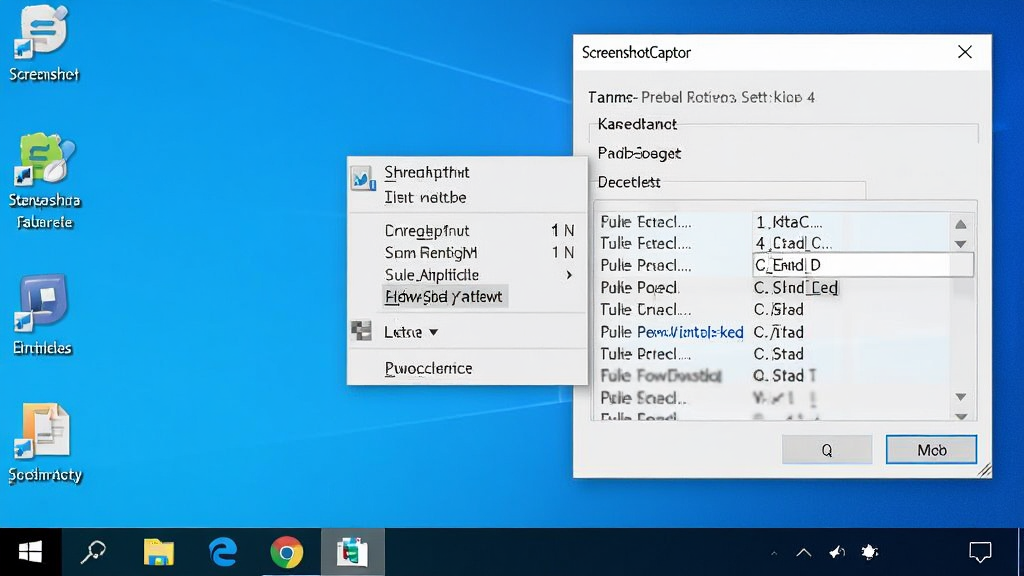Click the speaker icon in system tray
This screenshot has height=576, width=1024.
pyautogui.click(x=837, y=552)
